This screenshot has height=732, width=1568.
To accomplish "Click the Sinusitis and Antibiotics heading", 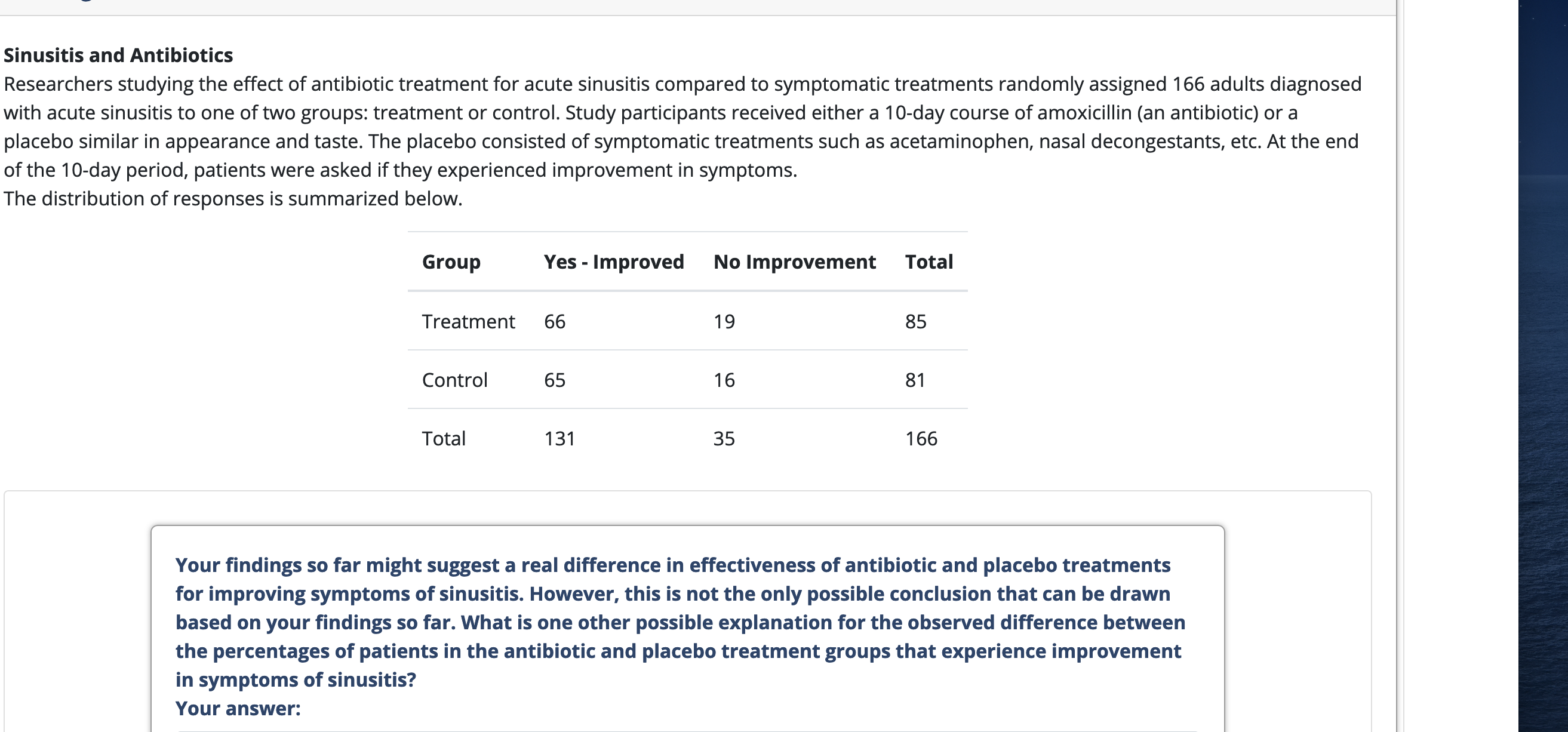I will coord(118,56).
